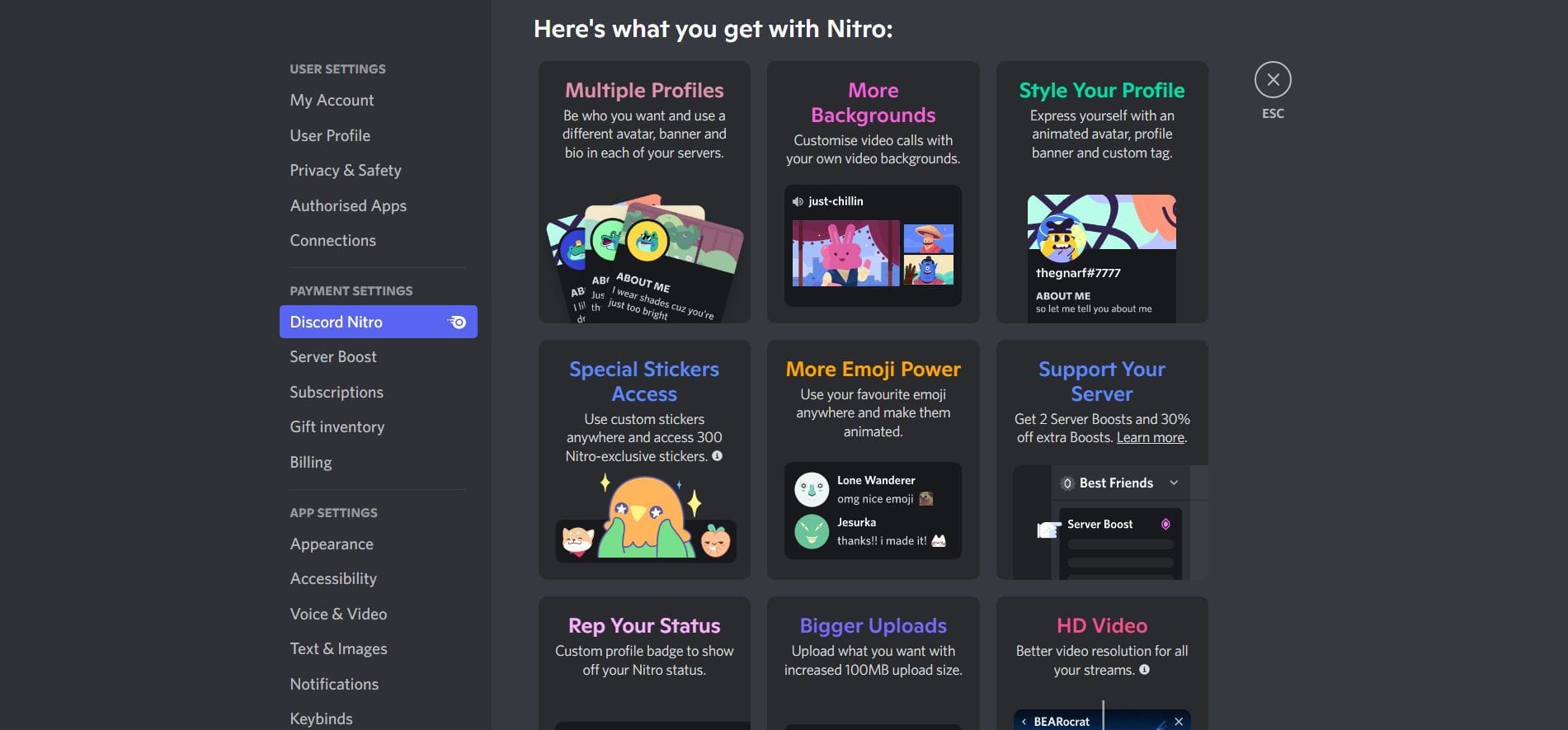
Task: Open the Appearance app settings
Action: 331,544
